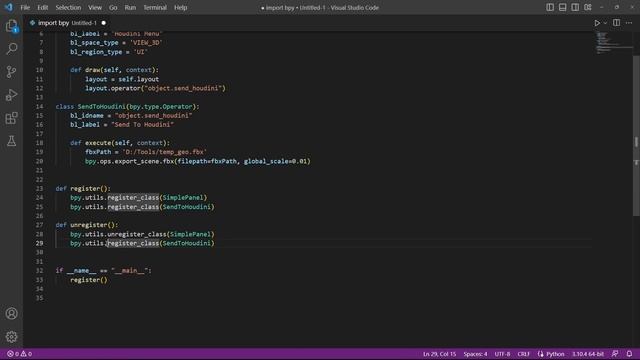Open the feedback icon in status bar

[x=615, y=354]
